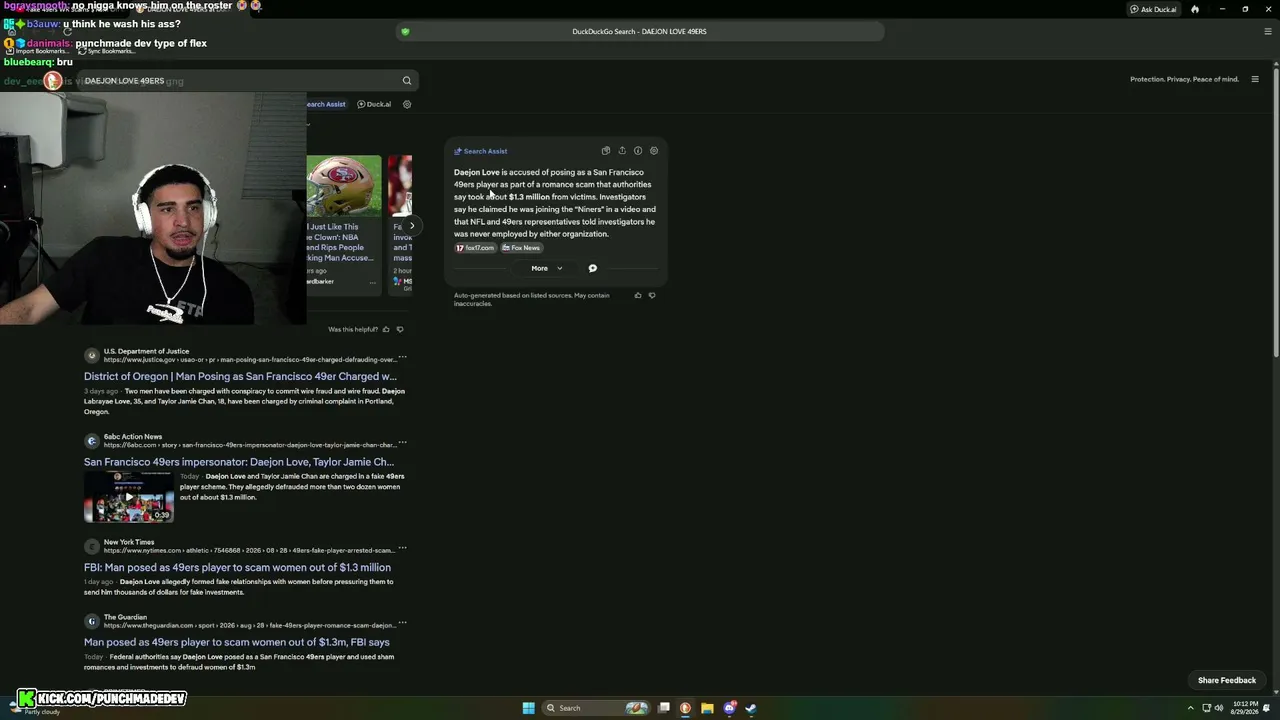This screenshot has width=1280, height=720.
Task: Play the 6abc video thumbnail
Action: [x=129, y=497]
